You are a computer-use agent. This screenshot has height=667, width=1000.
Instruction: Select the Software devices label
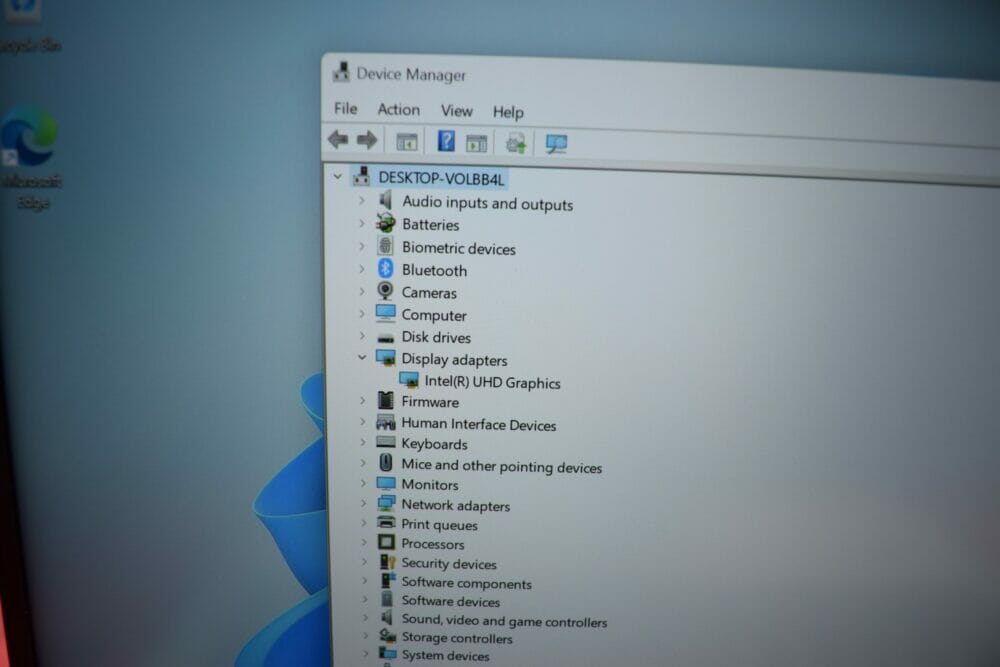451,601
